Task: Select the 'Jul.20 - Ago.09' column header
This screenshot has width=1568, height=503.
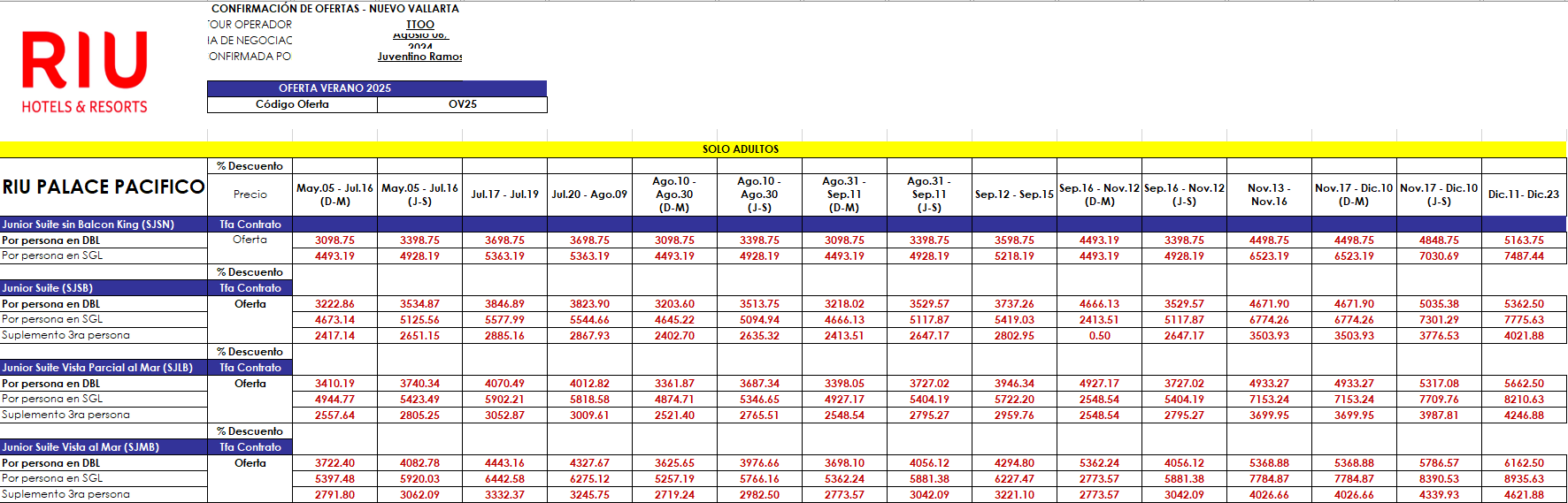Action: tap(590, 194)
